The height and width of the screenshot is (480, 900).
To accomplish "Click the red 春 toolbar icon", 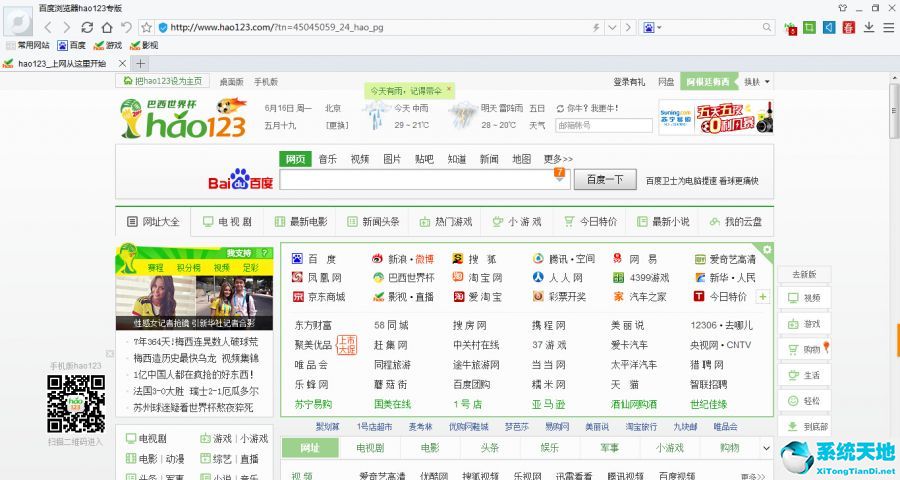I will (849, 27).
